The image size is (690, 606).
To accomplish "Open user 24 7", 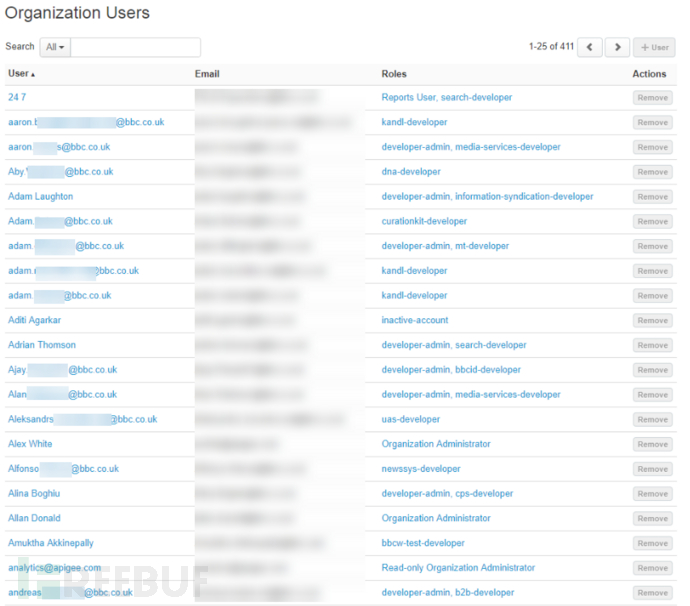I will (17, 97).
